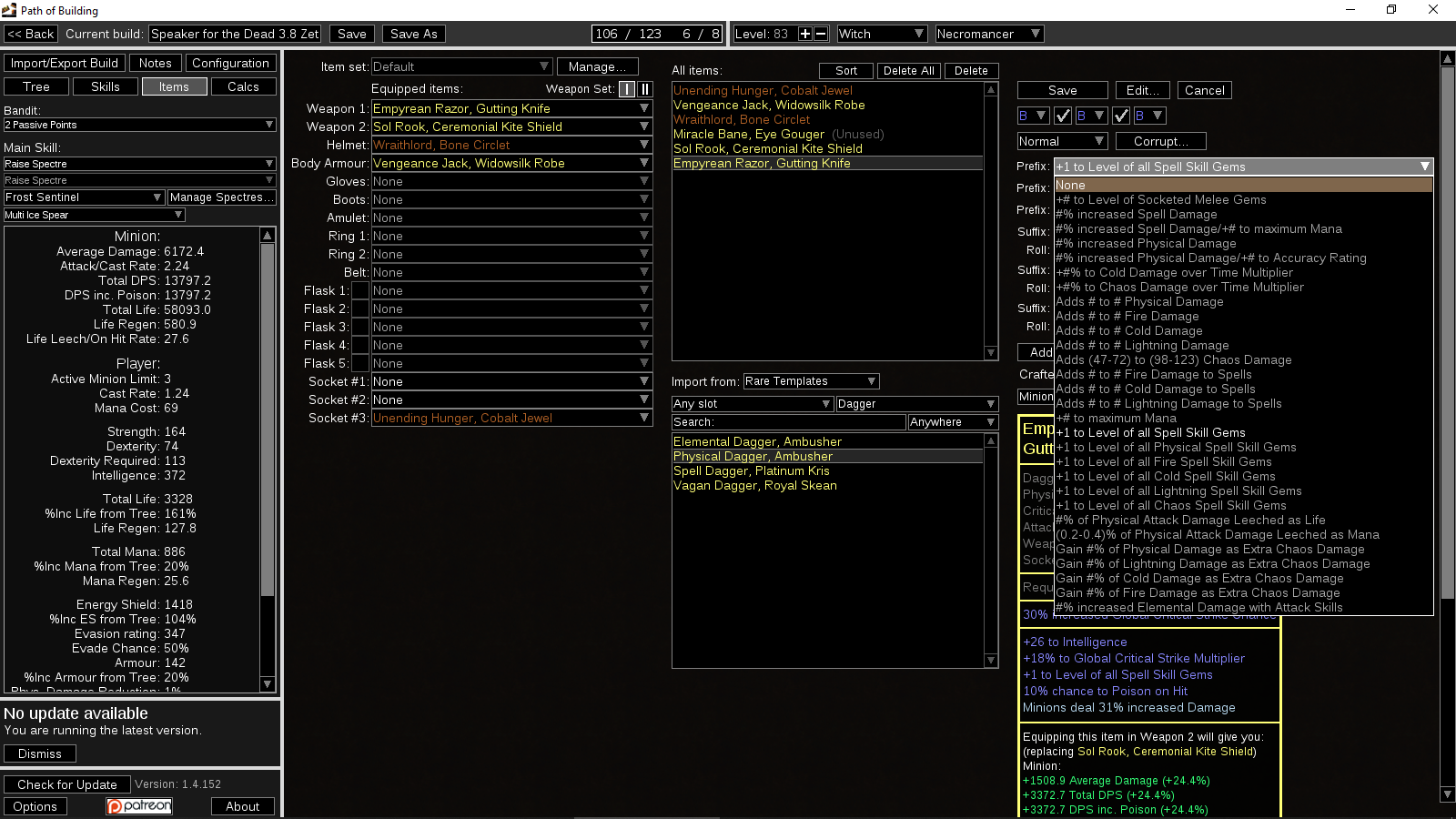Click the scroll-up arrow beside the mod list
The height and width of the screenshot is (819, 1456).
[x=1448, y=57]
